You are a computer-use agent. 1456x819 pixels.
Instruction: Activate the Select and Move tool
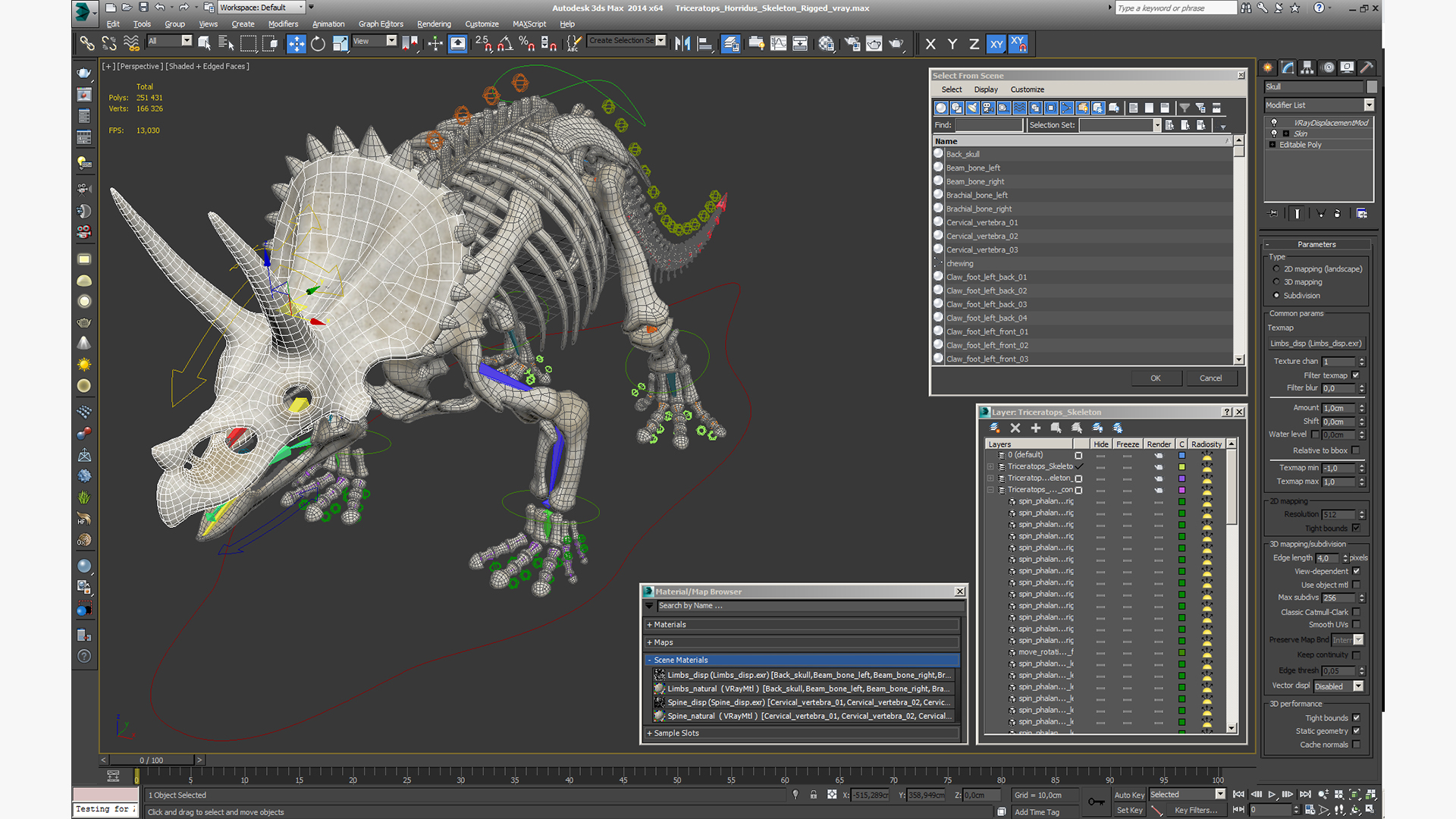tap(297, 43)
